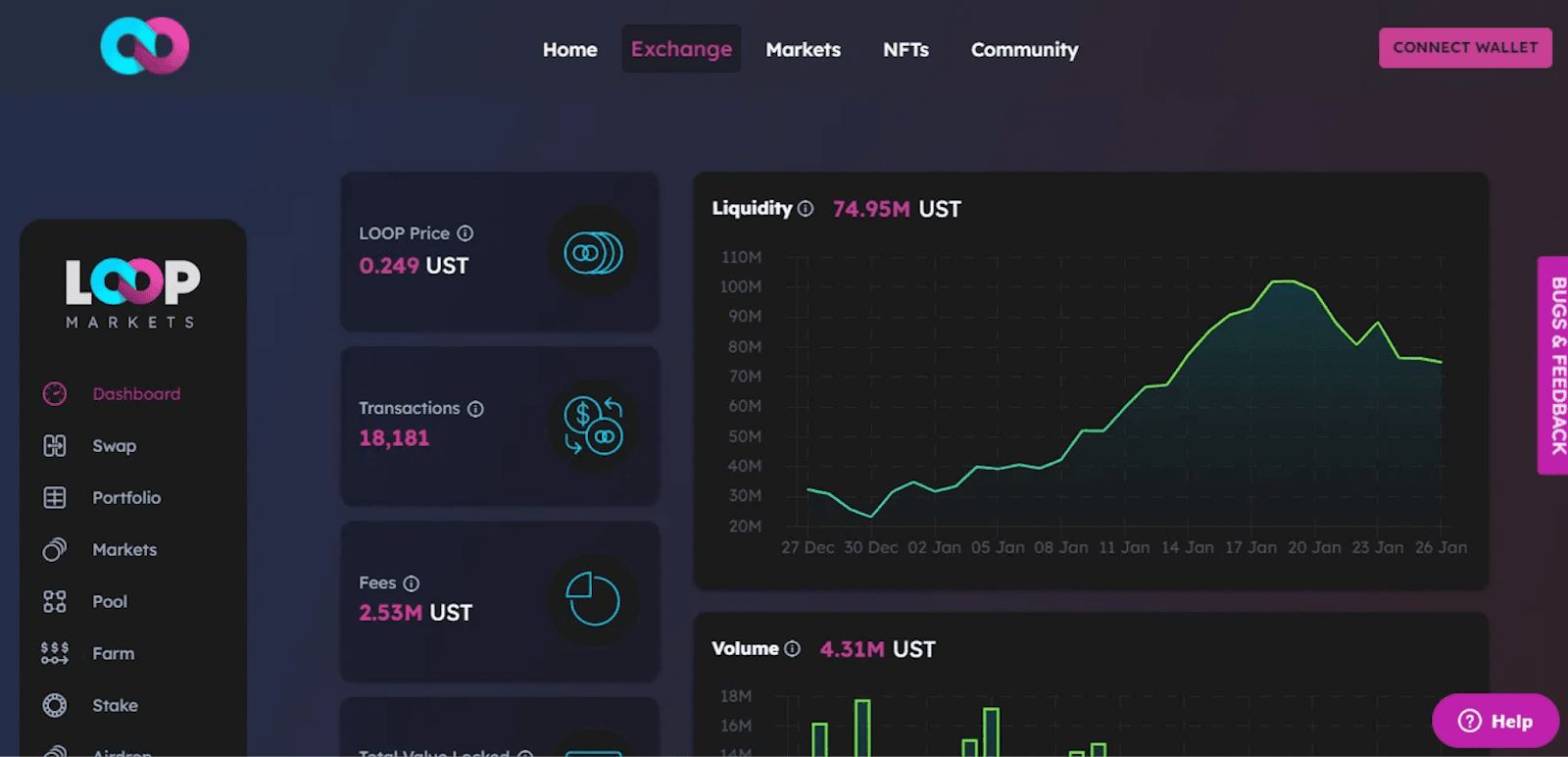1568x757 pixels.
Task: Open the Markets link in sidebar
Action: (x=124, y=550)
